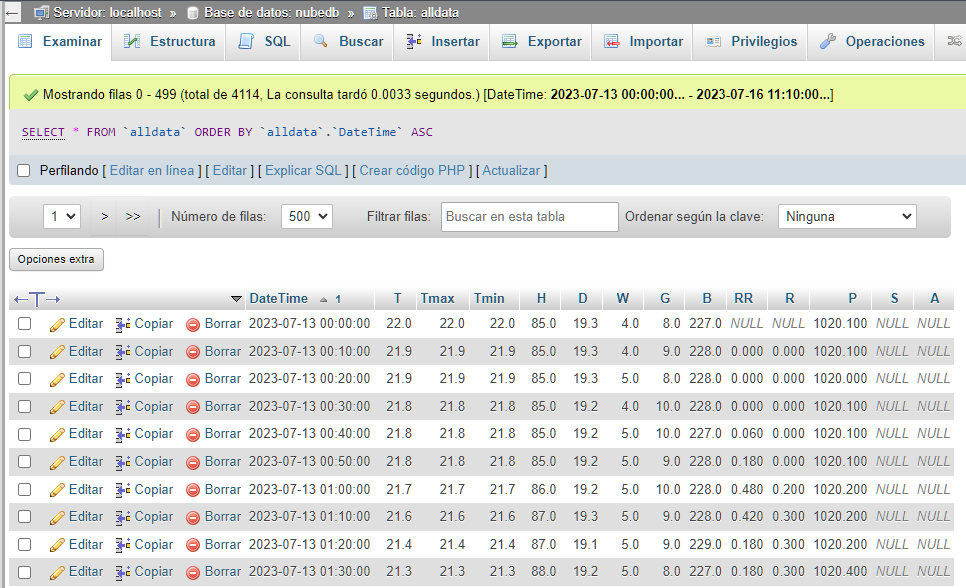
Task: Click the Servidor: localhost breadcrumb
Action: 107,13
